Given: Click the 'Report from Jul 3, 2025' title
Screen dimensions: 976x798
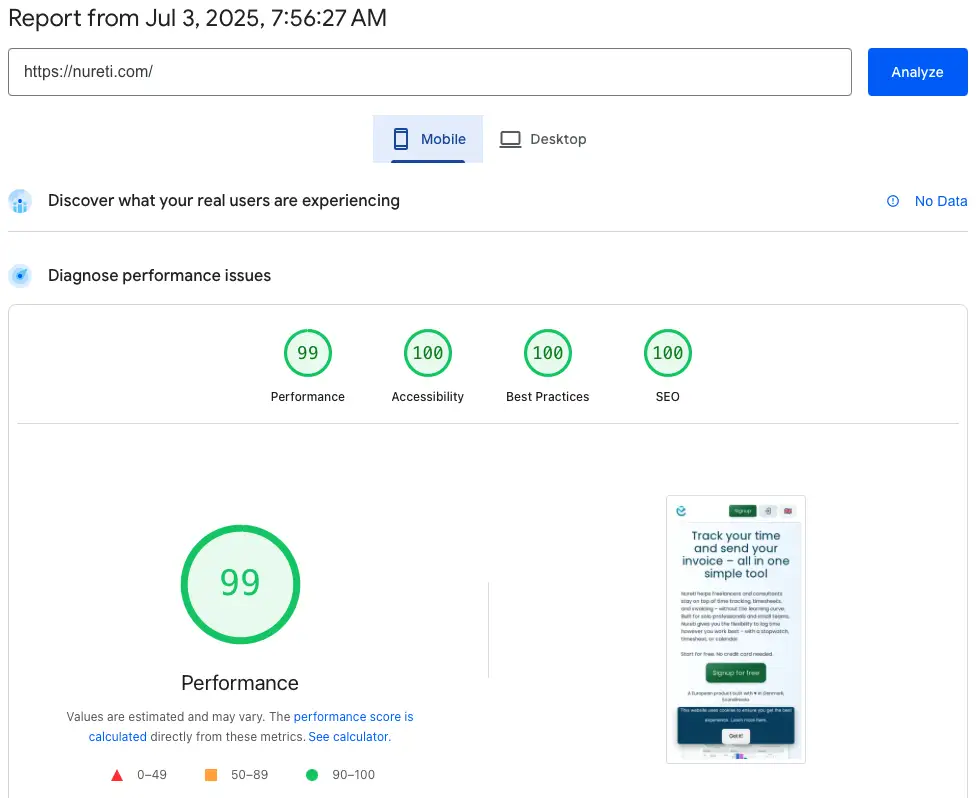Looking at the screenshot, I should coord(197,18).
